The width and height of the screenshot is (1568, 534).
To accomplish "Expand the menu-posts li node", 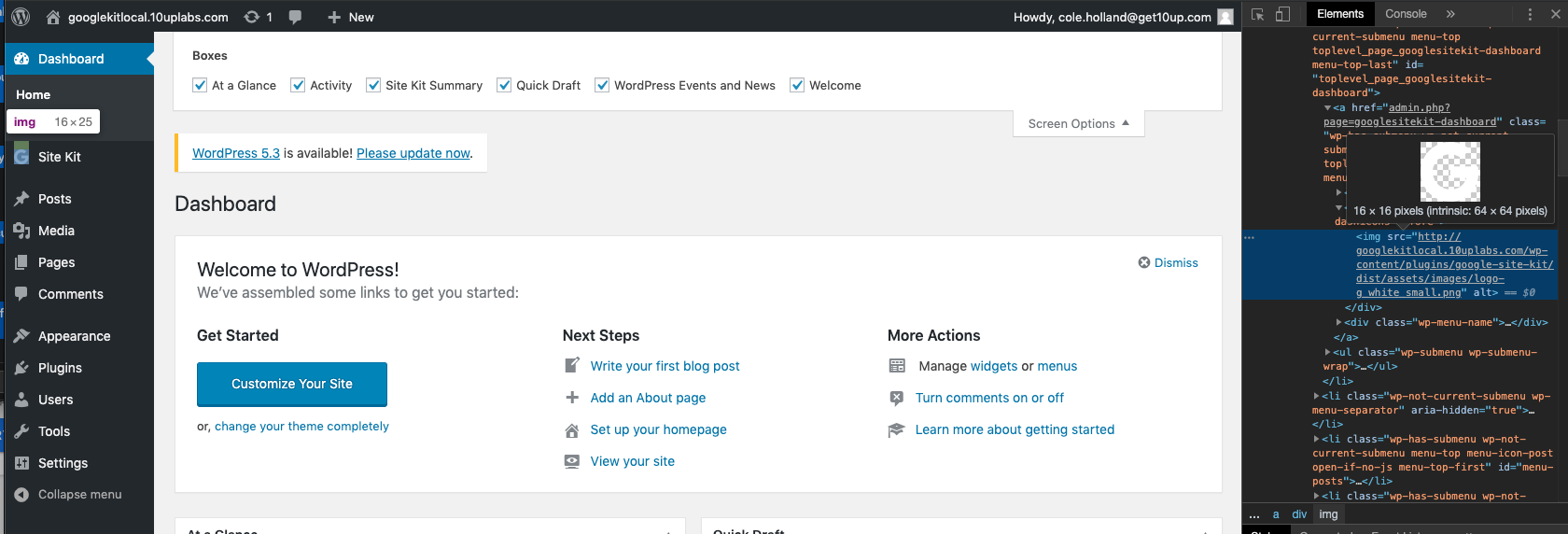I will pyautogui.click(x=1317, y=439).
